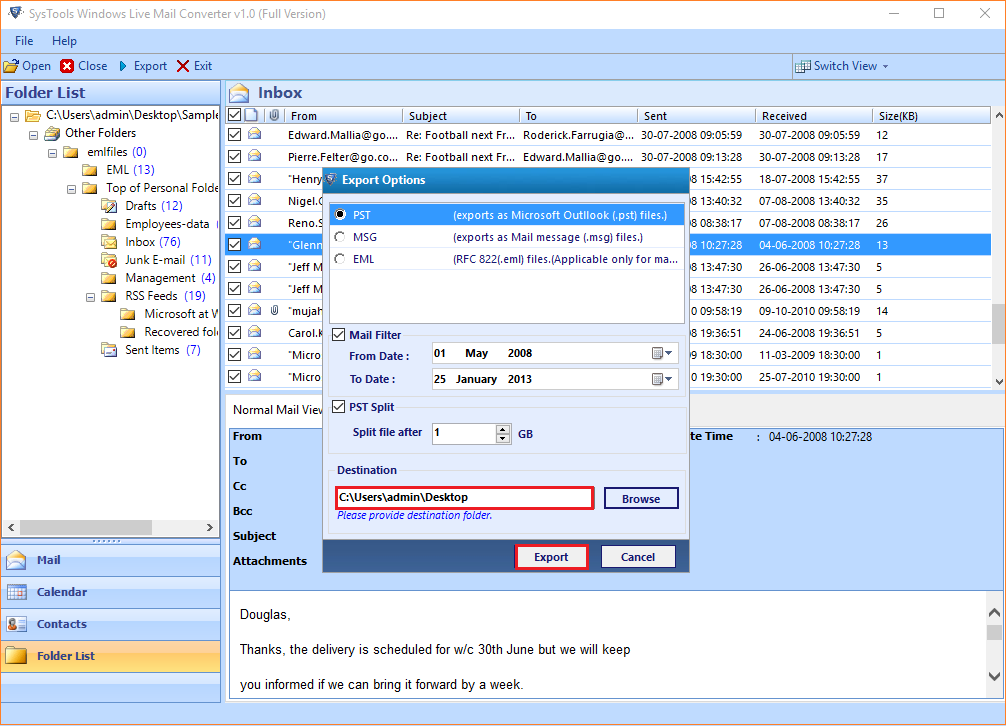The height and width of the screenshot is (726, 1006).
Task: Select the PST export radio button
Action: [340, 214]
